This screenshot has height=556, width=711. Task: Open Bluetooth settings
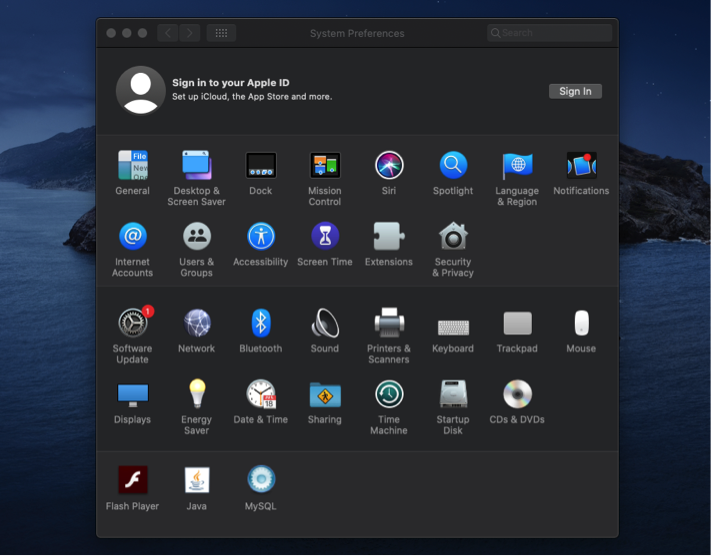pyautogui.click(x=261, y=323)
